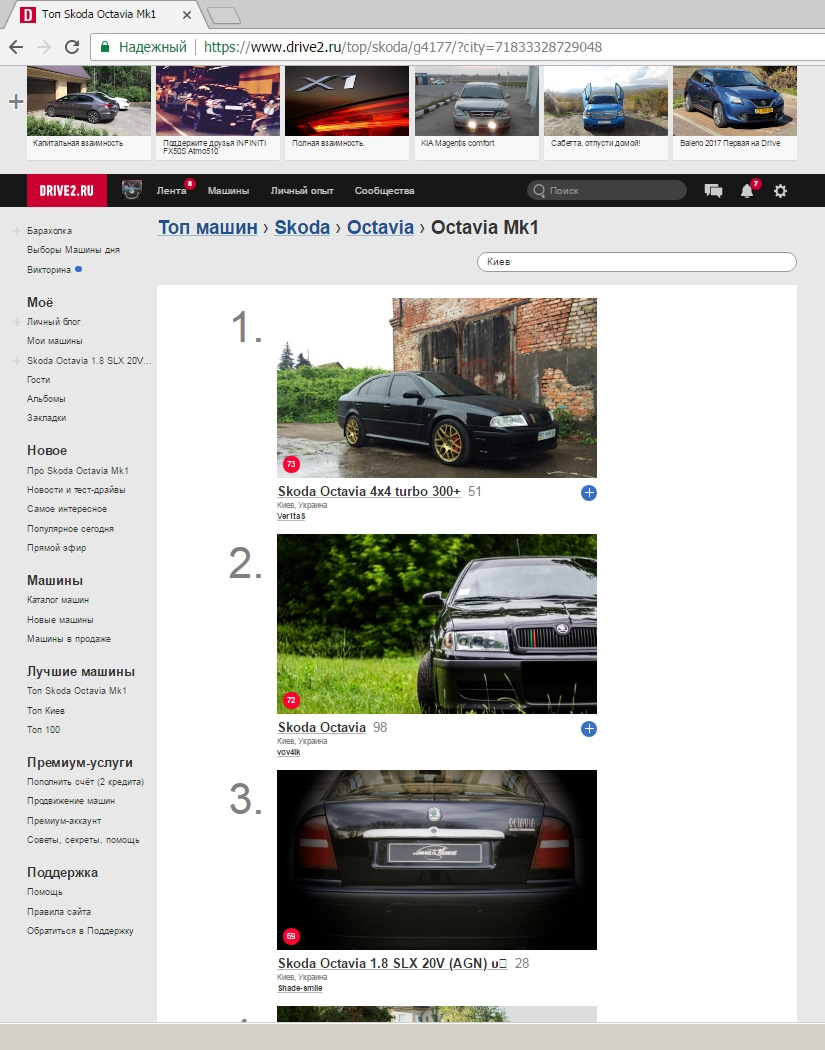Open 'Skoda Octavia 4x4 turbo 300+' title link
This screenshot has height=1050, width=825.
point(369,492)
